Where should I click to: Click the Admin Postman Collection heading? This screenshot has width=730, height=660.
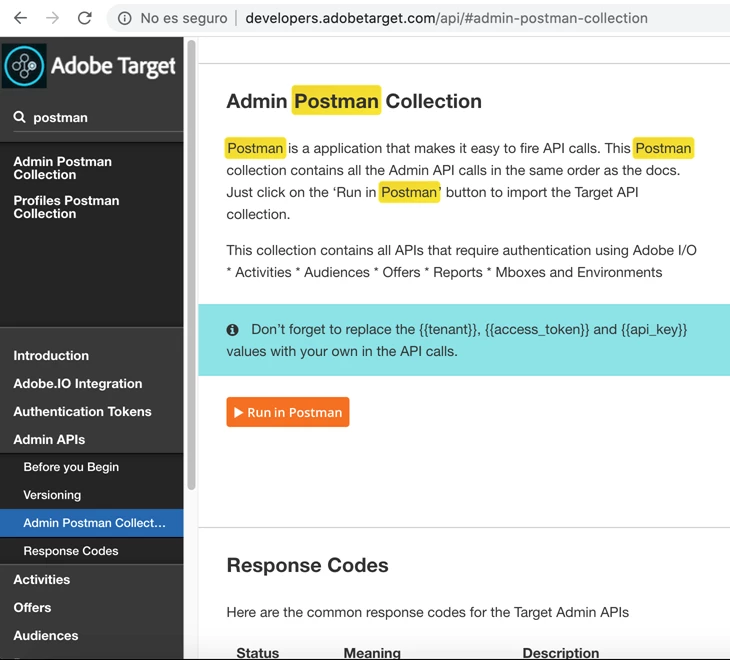(354, 101)
